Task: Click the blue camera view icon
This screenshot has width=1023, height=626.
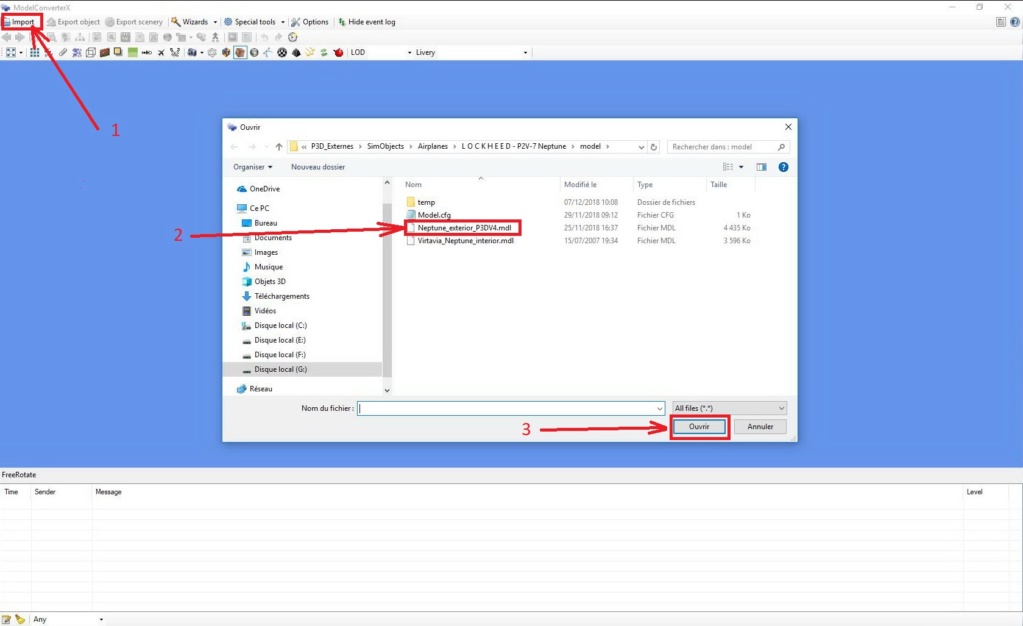Action: coord(191,52)
